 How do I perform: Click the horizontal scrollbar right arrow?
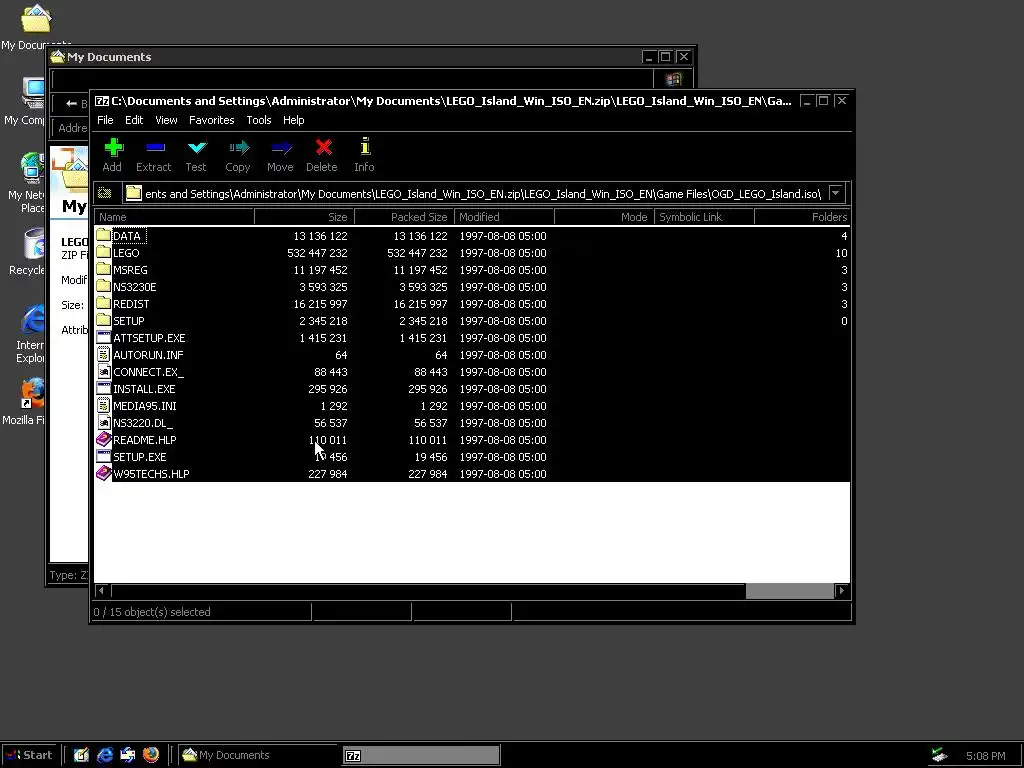pos(842,590)
